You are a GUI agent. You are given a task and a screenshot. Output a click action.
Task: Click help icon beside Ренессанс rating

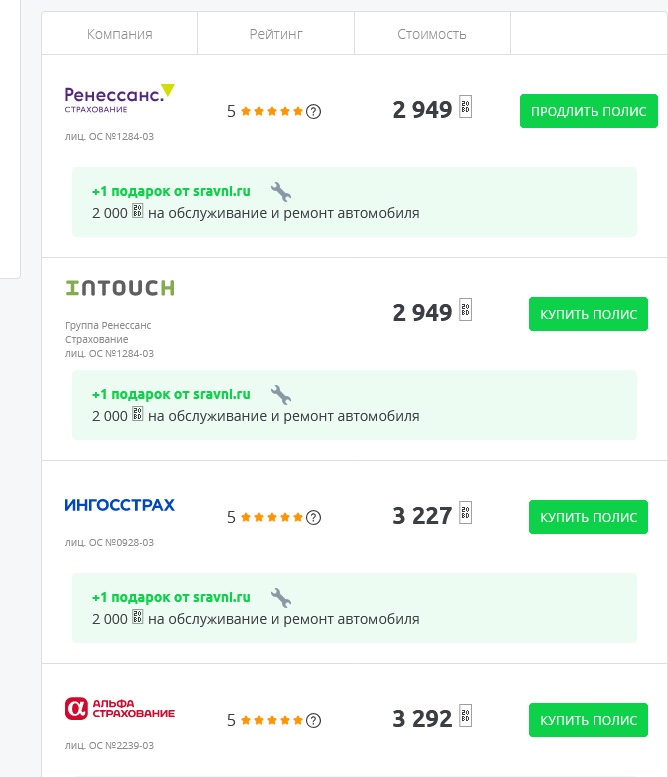click(314, 111)
